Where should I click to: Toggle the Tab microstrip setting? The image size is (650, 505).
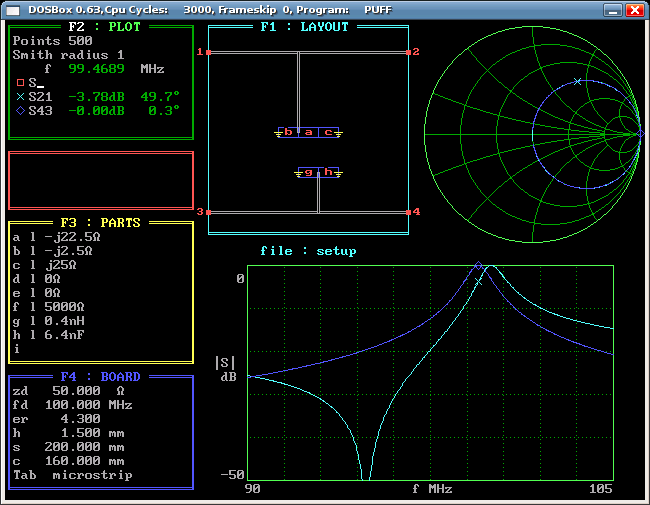point(73,475)
